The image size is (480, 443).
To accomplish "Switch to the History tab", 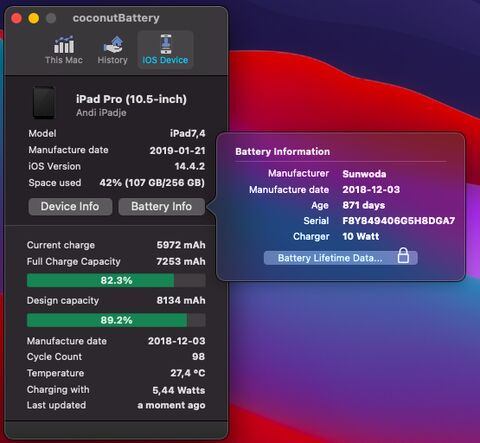I will coord(113,50).
